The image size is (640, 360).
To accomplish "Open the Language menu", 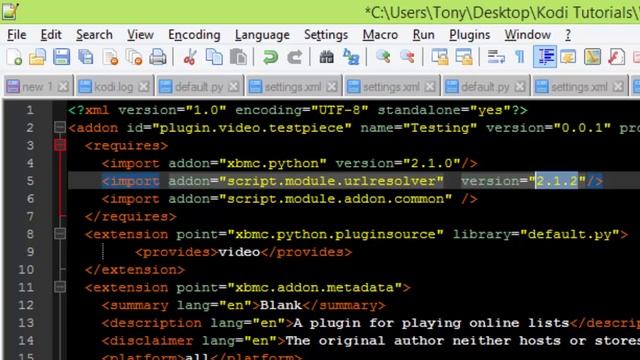I will tap(262, 35).
